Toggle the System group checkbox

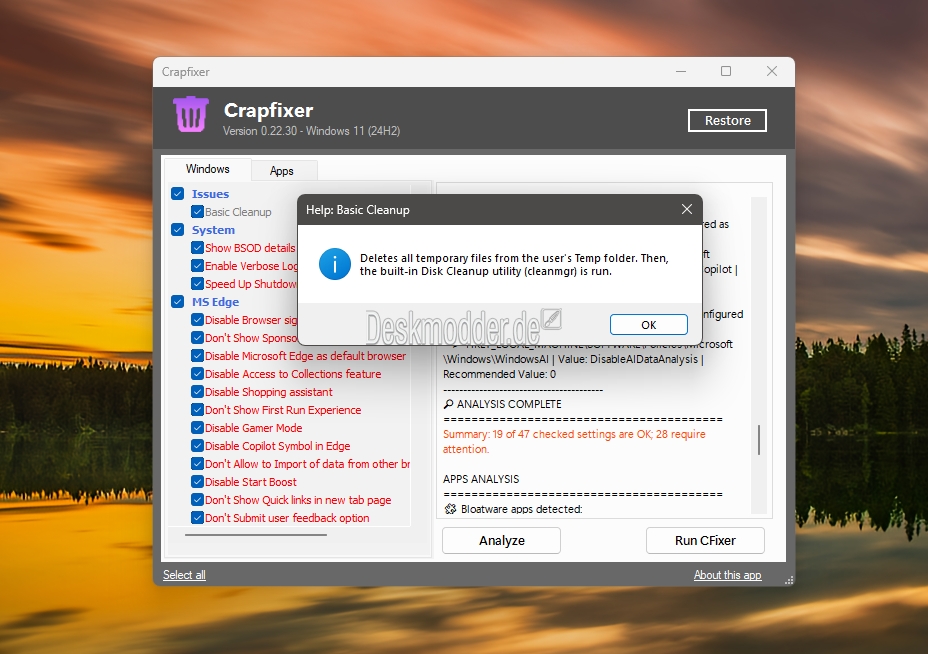tap(178, 230)
